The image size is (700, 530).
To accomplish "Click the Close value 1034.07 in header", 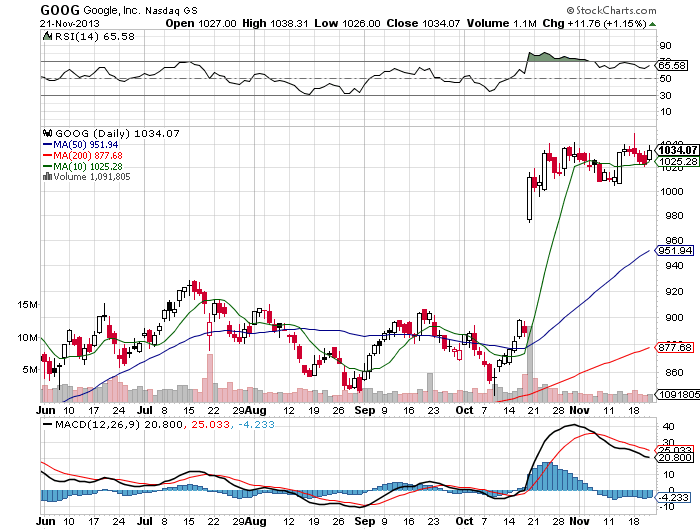I will tap(441, 23).
